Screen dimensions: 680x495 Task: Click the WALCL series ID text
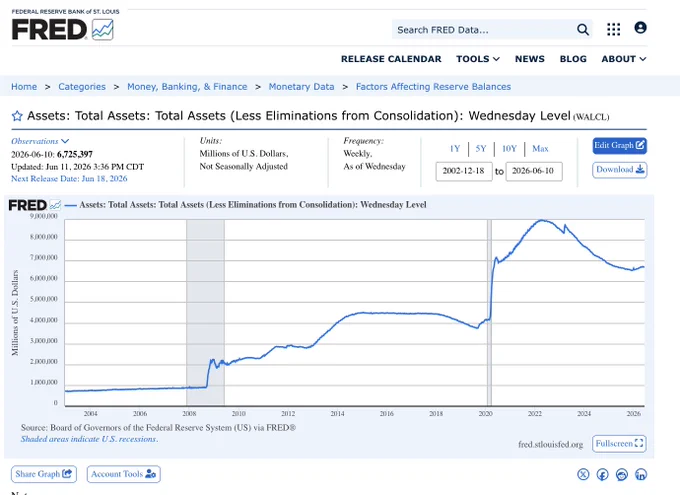click(x=591, y=117)
